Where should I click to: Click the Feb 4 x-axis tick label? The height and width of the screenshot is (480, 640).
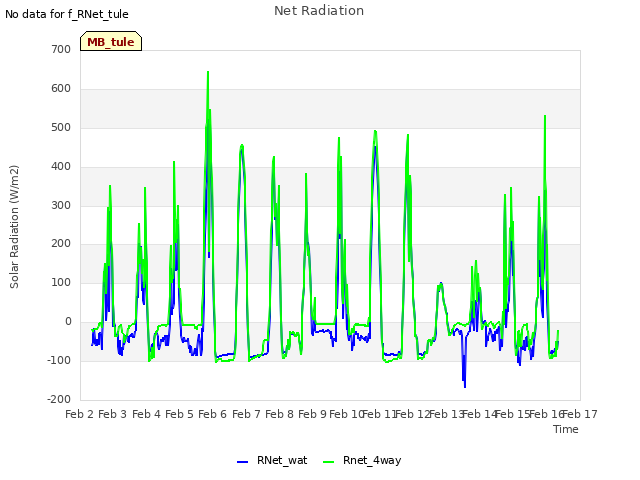click(x=146, y=414)
